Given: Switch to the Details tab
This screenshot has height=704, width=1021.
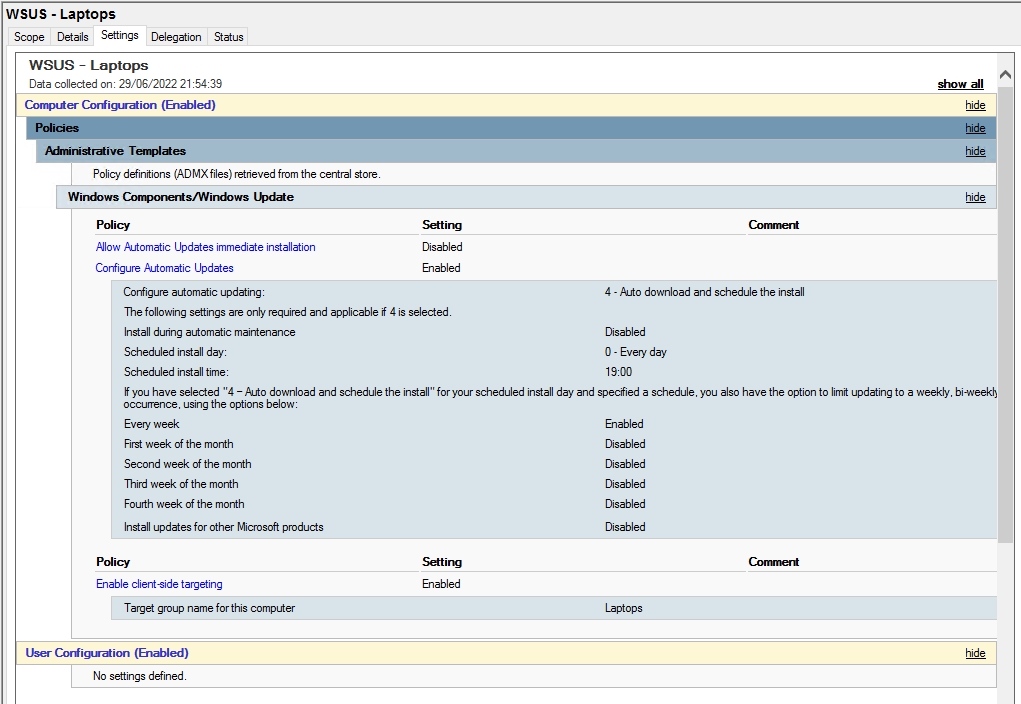Looking at the screenshot, I should [71, 37].
